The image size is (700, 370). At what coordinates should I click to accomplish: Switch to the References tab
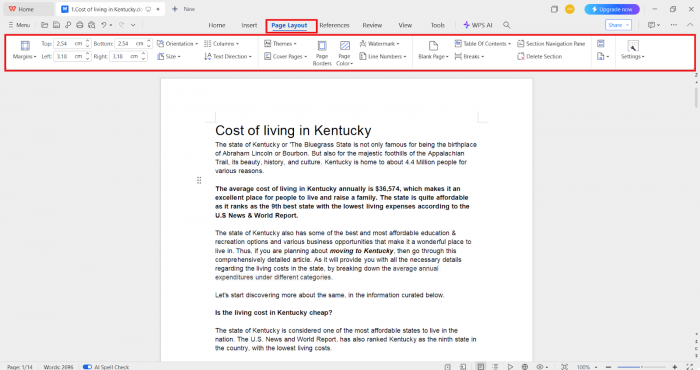click(x=334, y=25)
